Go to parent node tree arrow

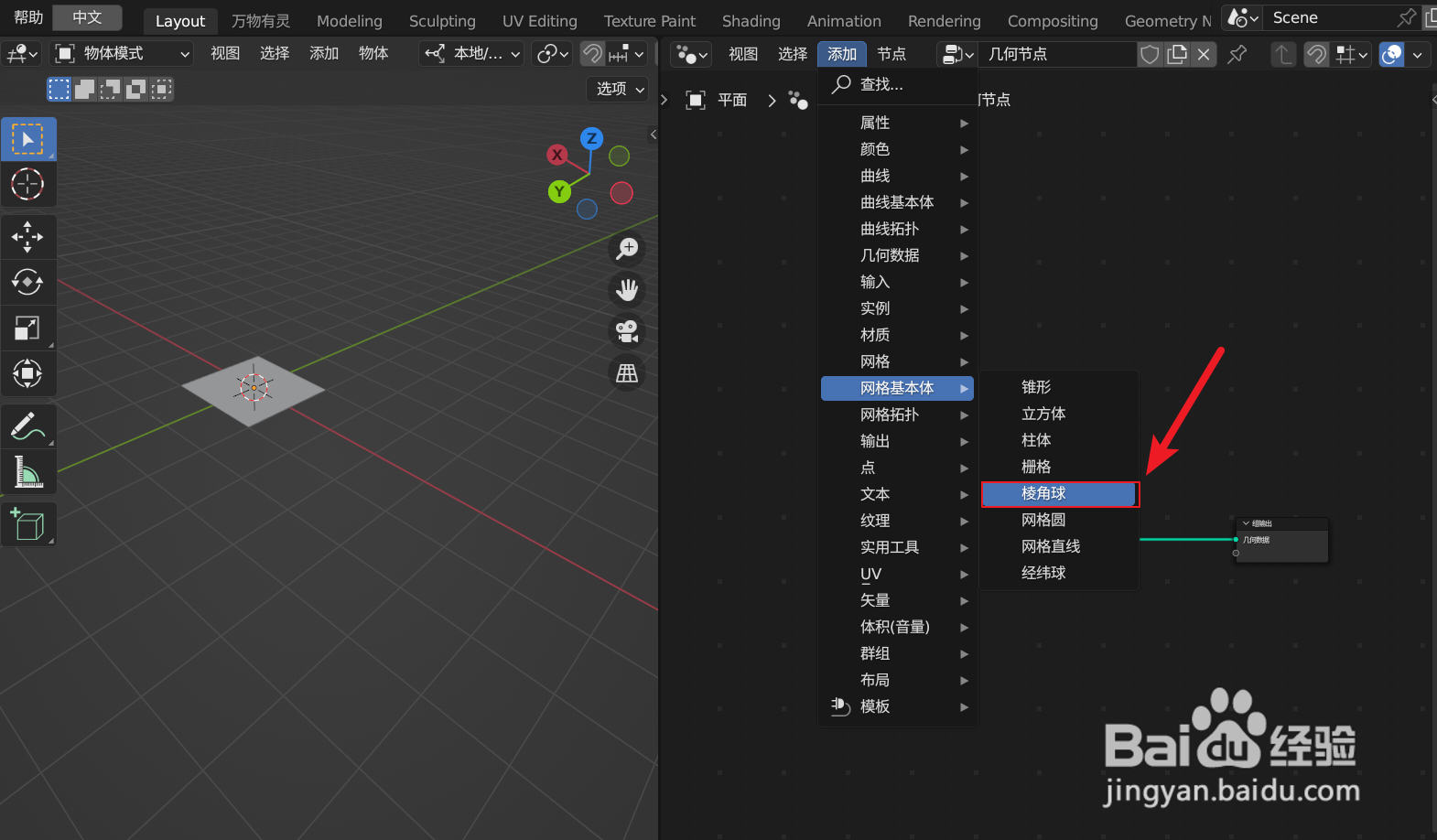pos(1283,54)
